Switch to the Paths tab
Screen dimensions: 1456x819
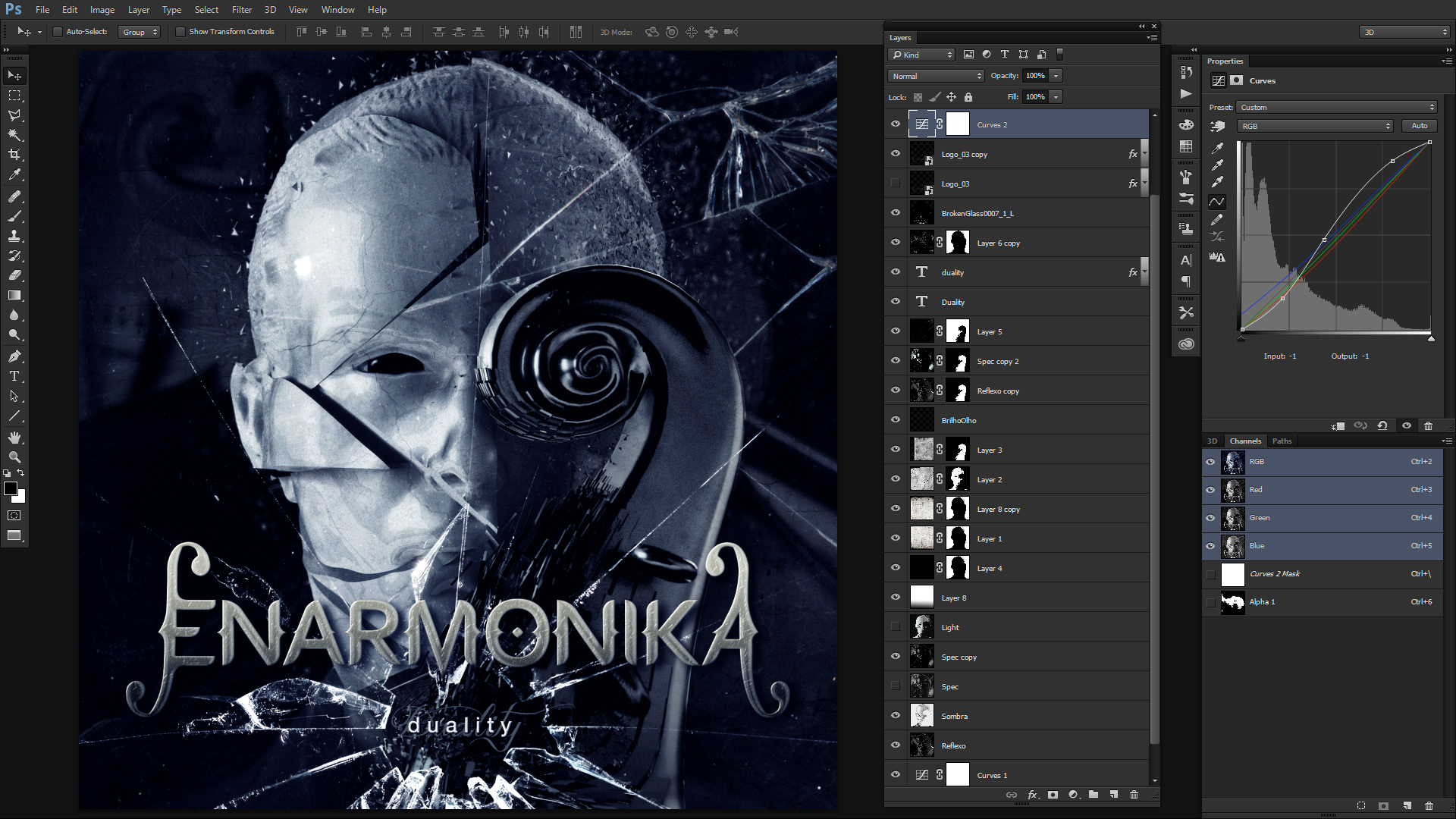(x=1282, y=441)
